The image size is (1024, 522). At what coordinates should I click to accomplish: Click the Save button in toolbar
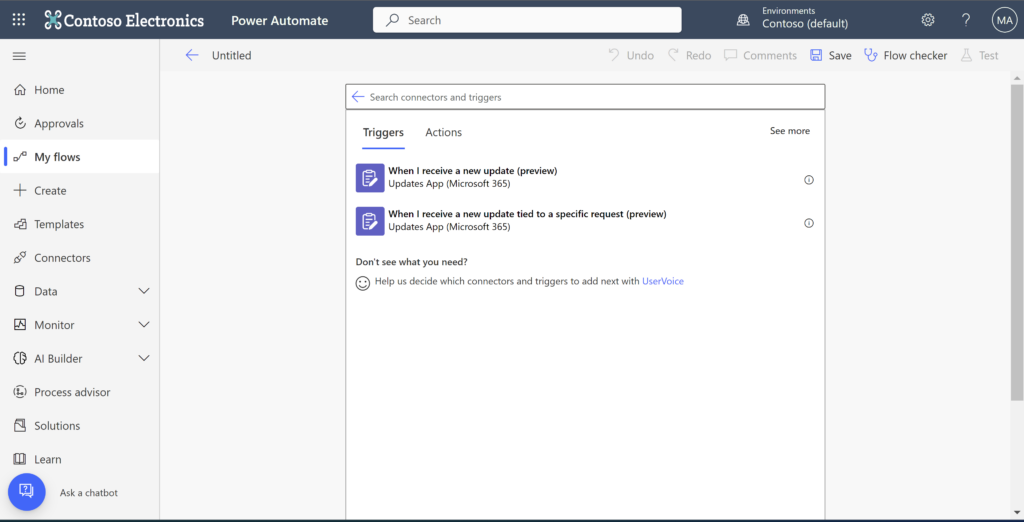tap(830, 55)
